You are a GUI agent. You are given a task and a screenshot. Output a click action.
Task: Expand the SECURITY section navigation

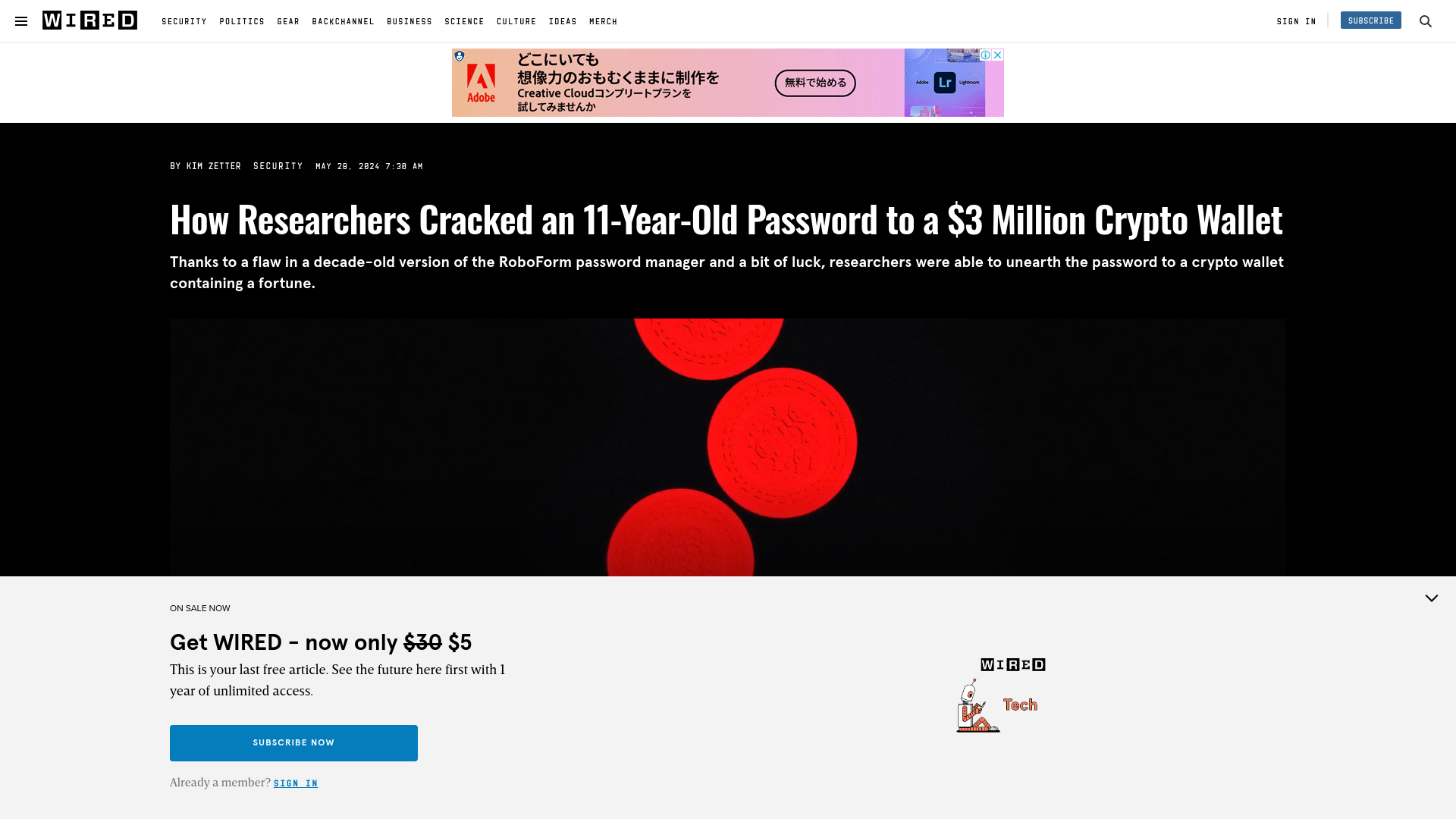(184, 20)
